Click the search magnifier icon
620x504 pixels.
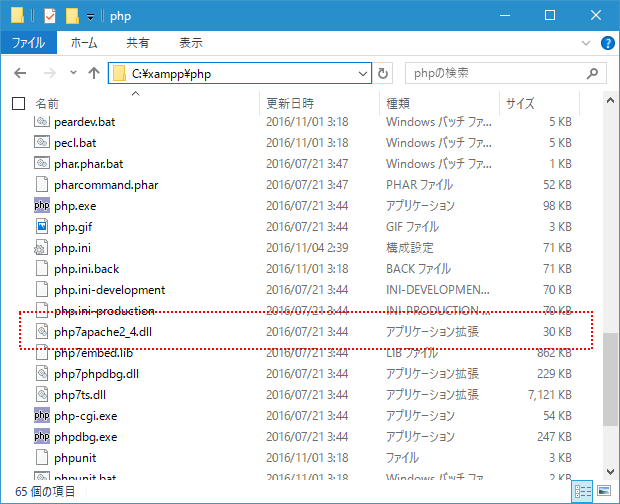[592, 73]
